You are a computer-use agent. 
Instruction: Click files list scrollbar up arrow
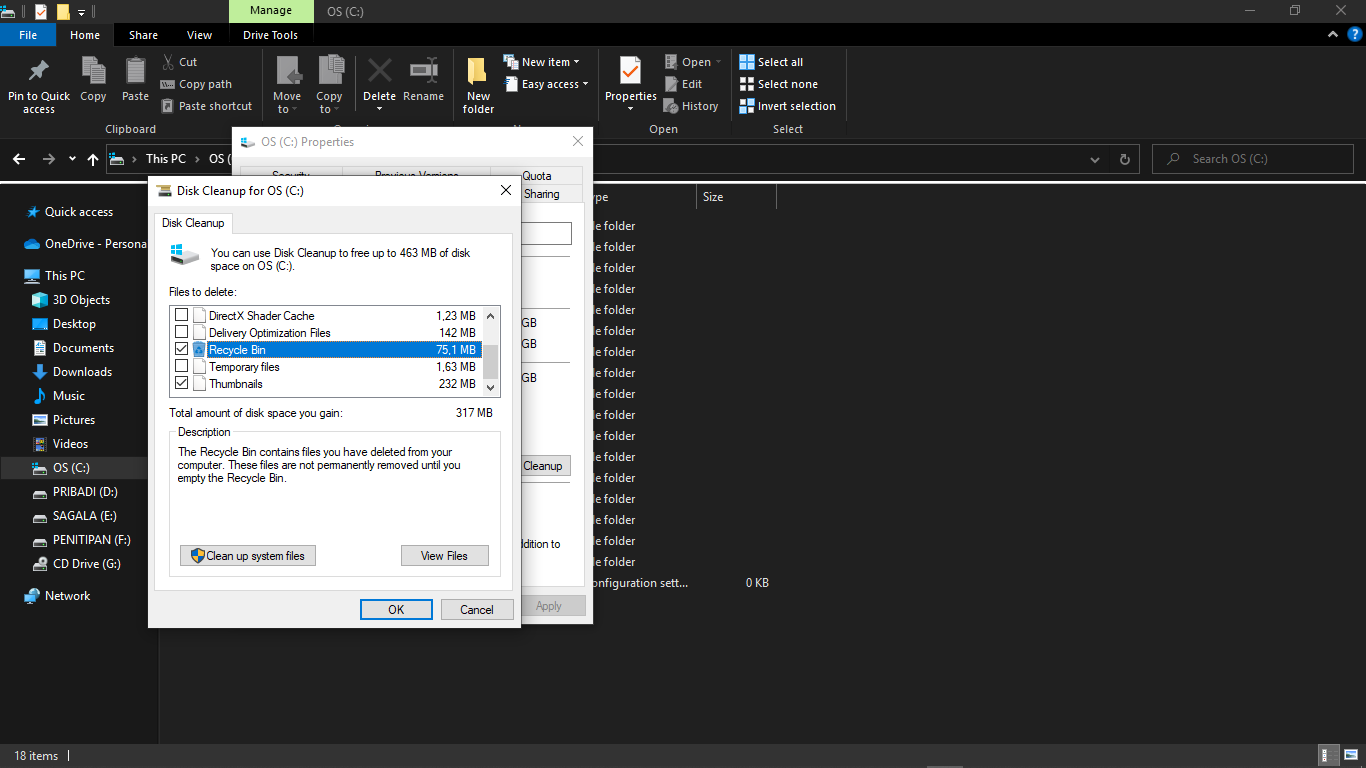pos(490,315)
